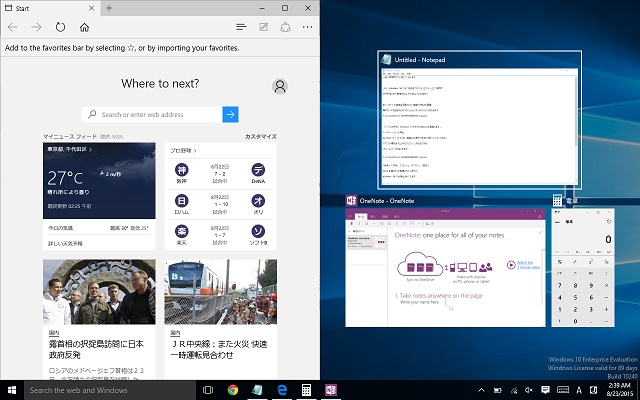Open Edge share feedback icon
The width and height of the screenshot is (640, 400).
[x=285, y=27]
